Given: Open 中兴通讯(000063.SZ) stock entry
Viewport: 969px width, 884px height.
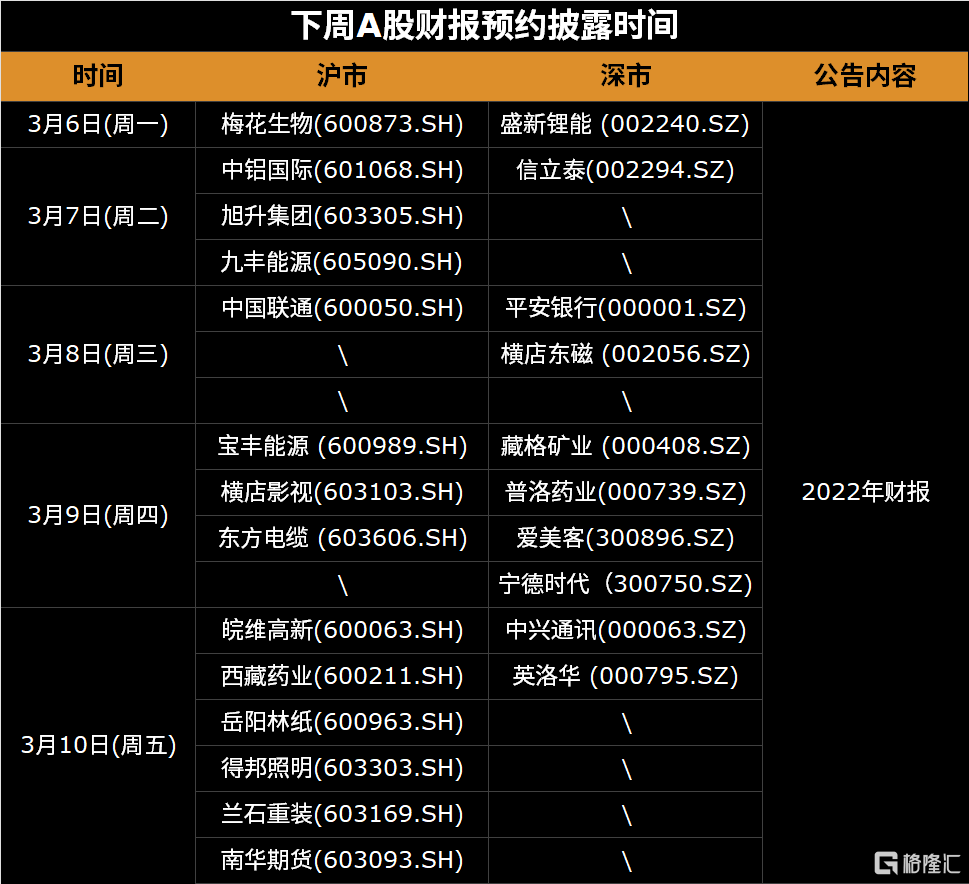Looking at the screenshot, I should (x=626, y=630).
